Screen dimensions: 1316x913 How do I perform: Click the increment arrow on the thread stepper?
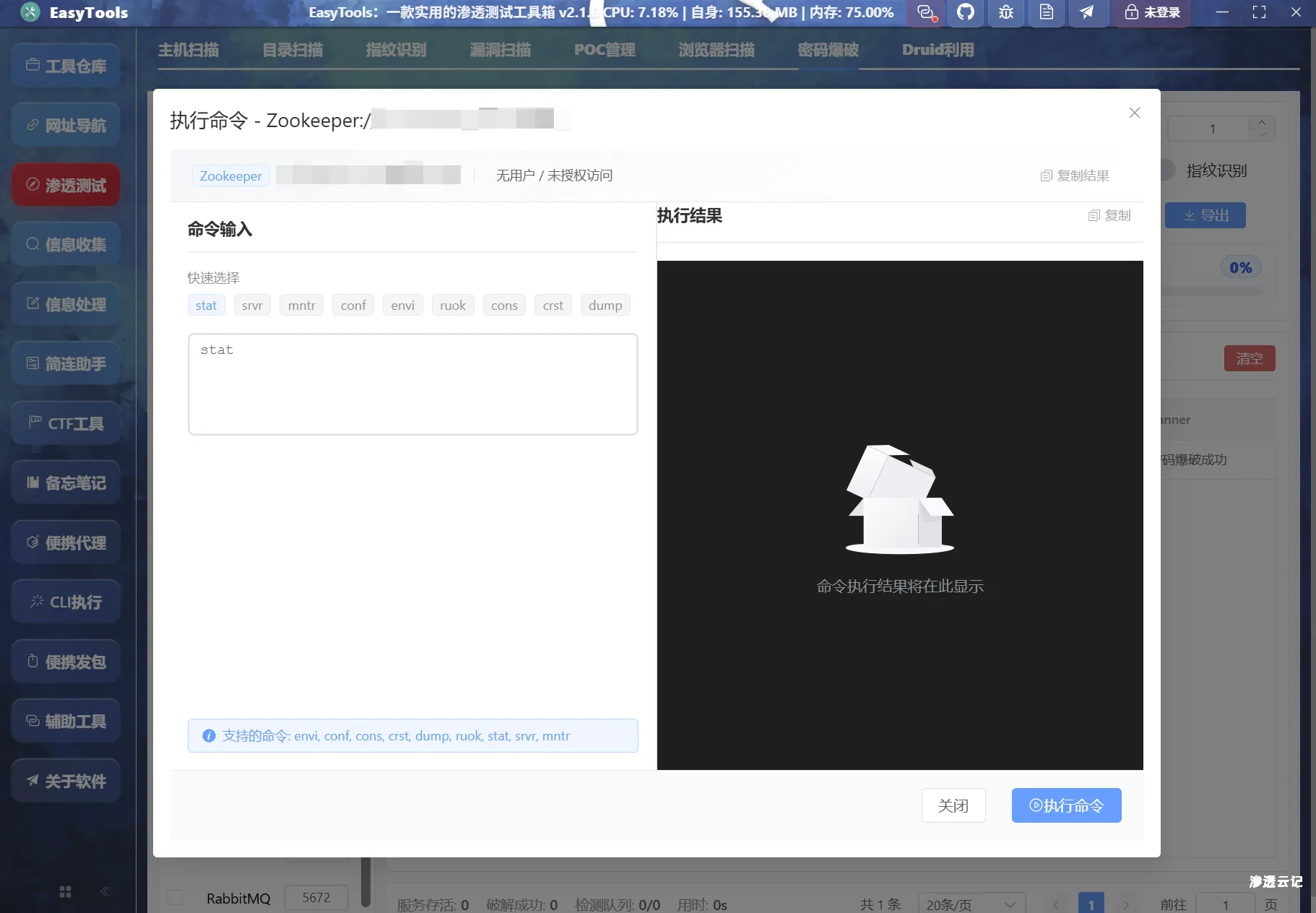[x=1262, y=122]
